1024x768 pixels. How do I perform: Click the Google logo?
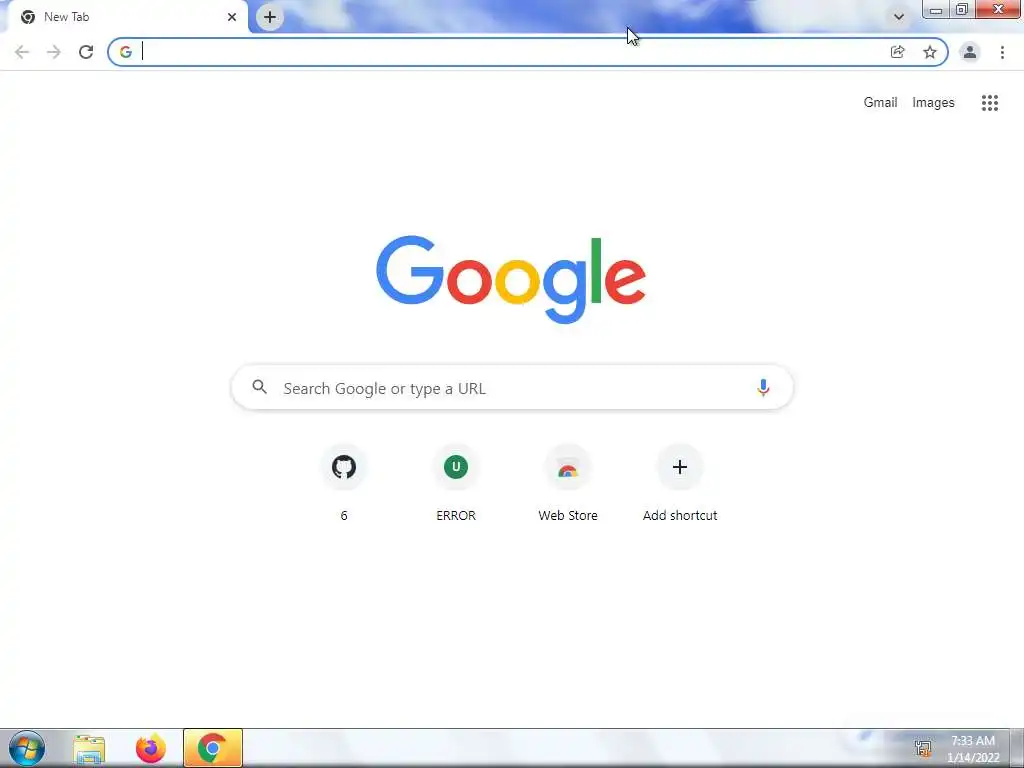point(511,280)
